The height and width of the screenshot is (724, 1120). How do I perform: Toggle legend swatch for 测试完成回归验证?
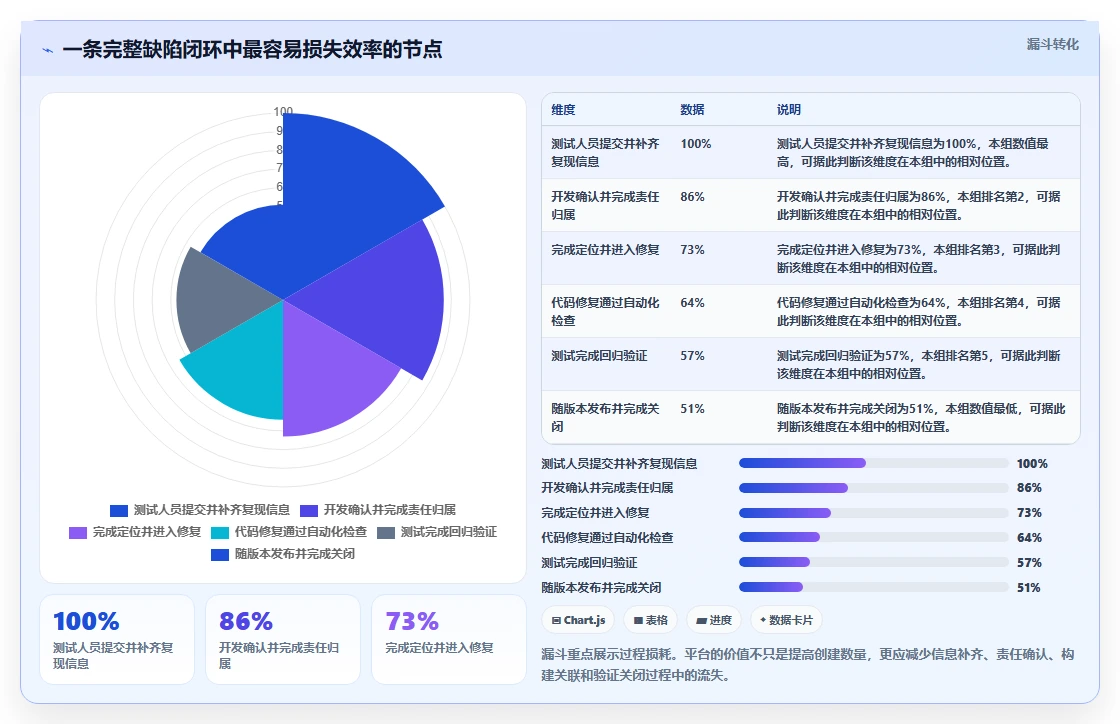coord(386,533)
